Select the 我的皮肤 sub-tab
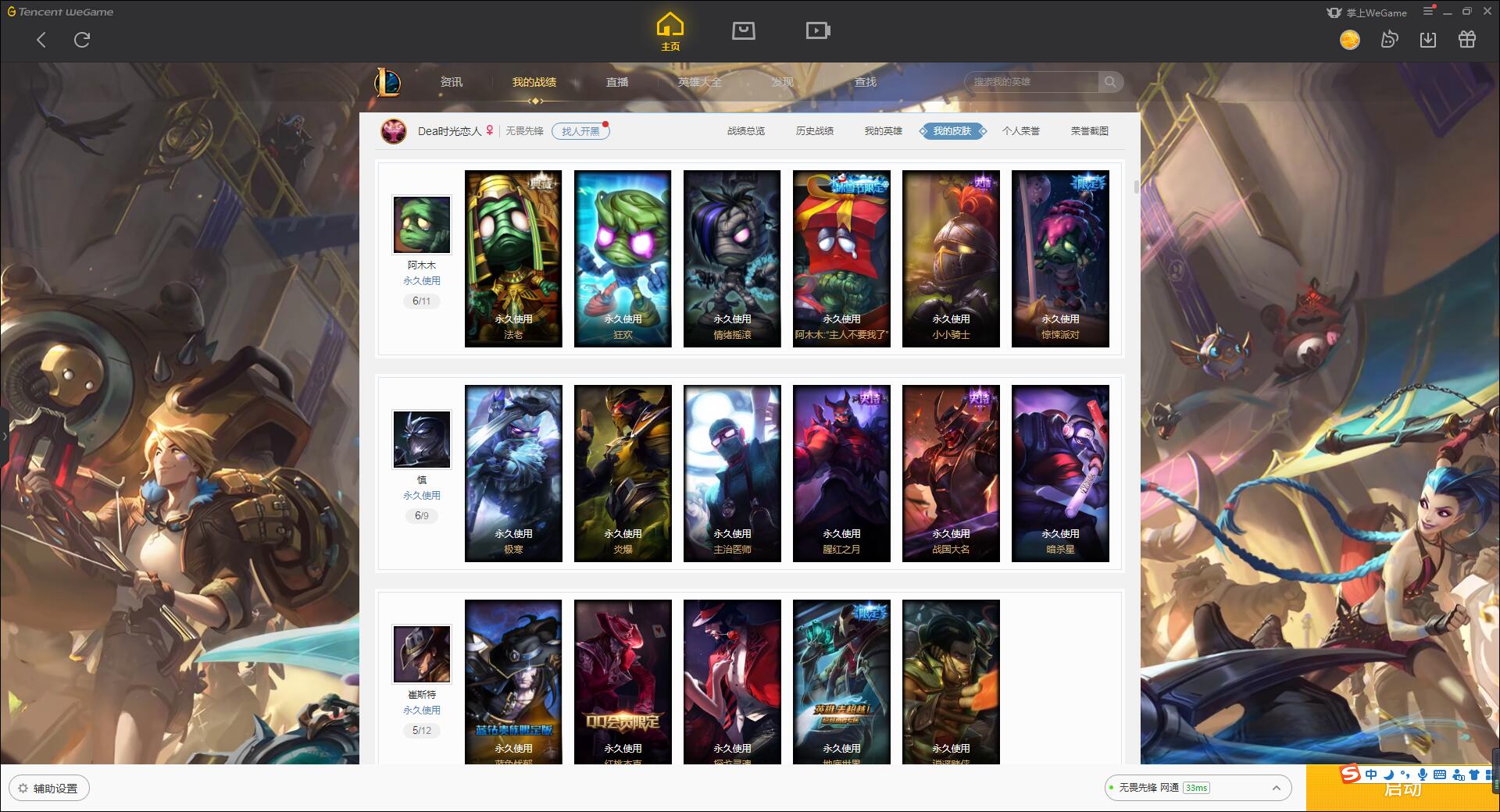This screenshot has width=1500, height=812. pyautogui.click(x=952, y=131)
